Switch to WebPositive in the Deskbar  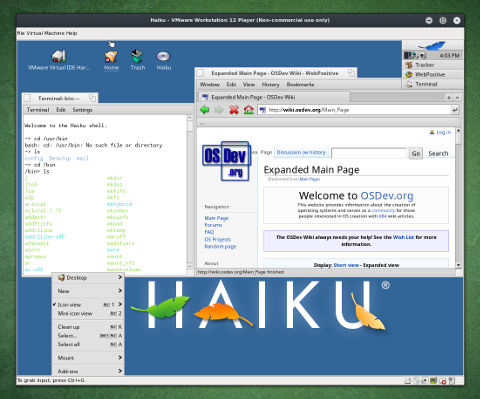click(x=433, y=75)
